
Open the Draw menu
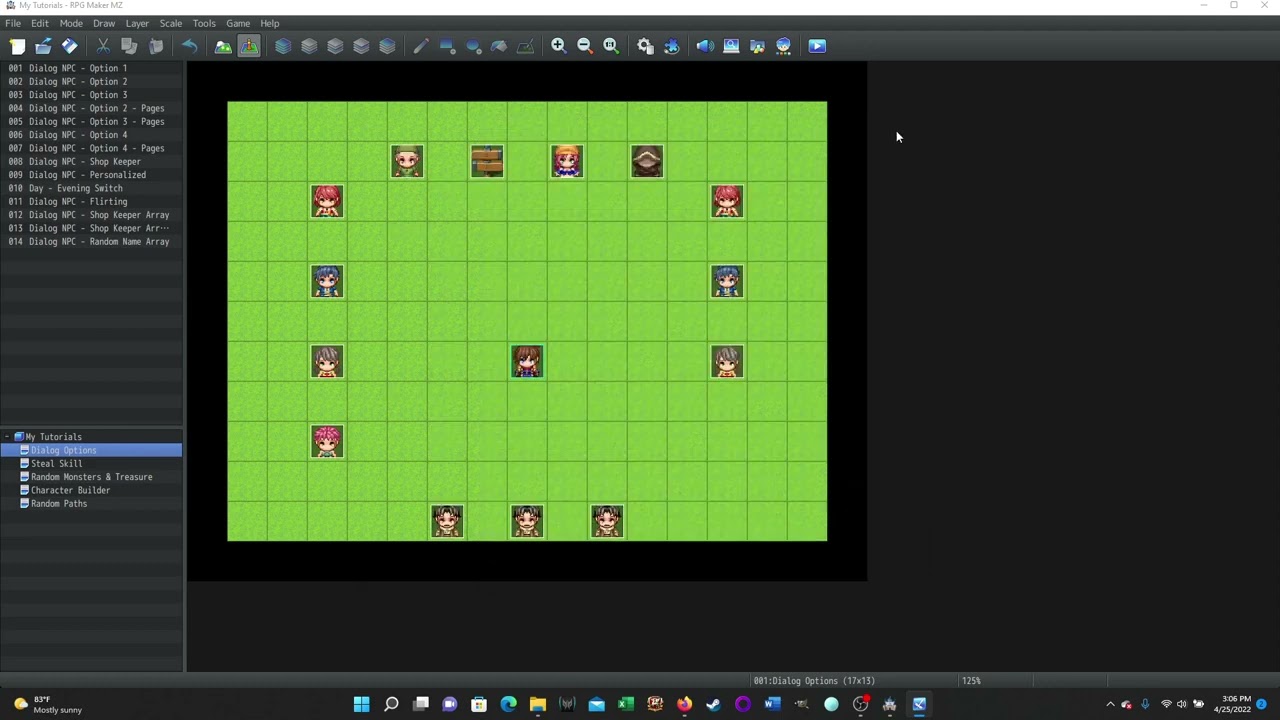click(x=104, y=23)
